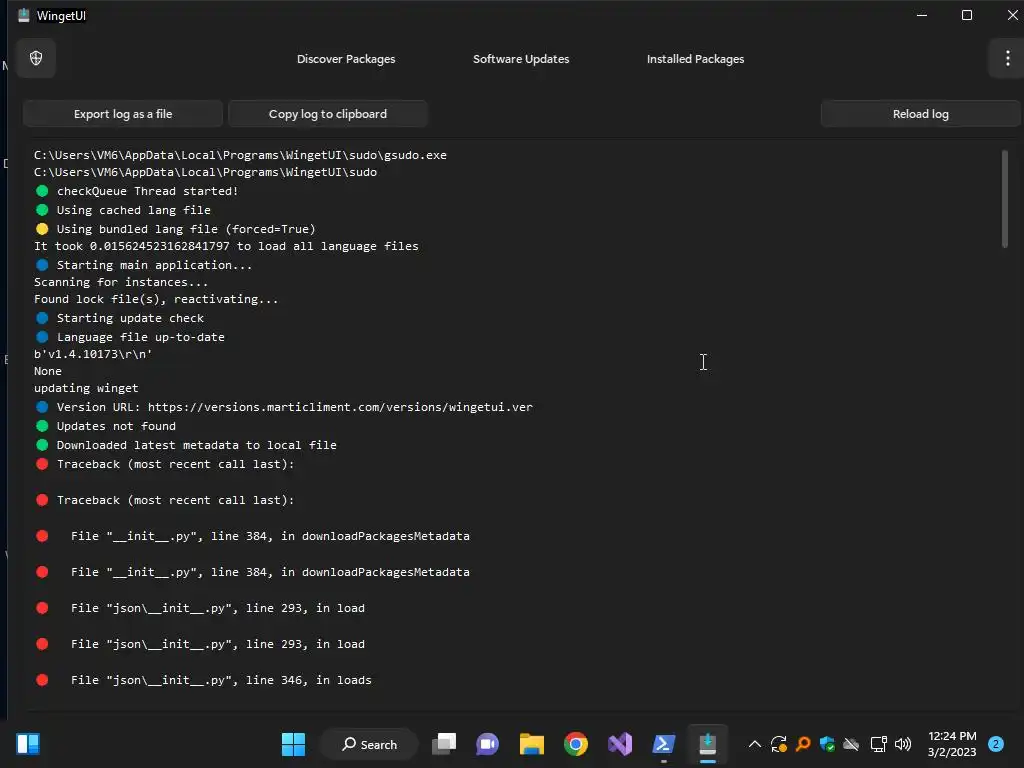Switch to Discover Packages tab
The height and width of the screenshot is (768, 1024).
point(345,59)
